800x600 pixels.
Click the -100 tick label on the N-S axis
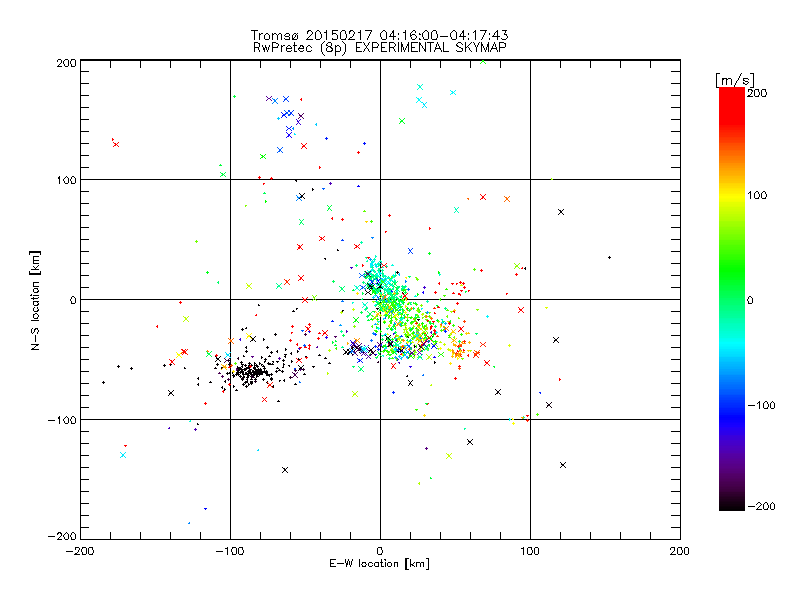[x=62, y=420]
